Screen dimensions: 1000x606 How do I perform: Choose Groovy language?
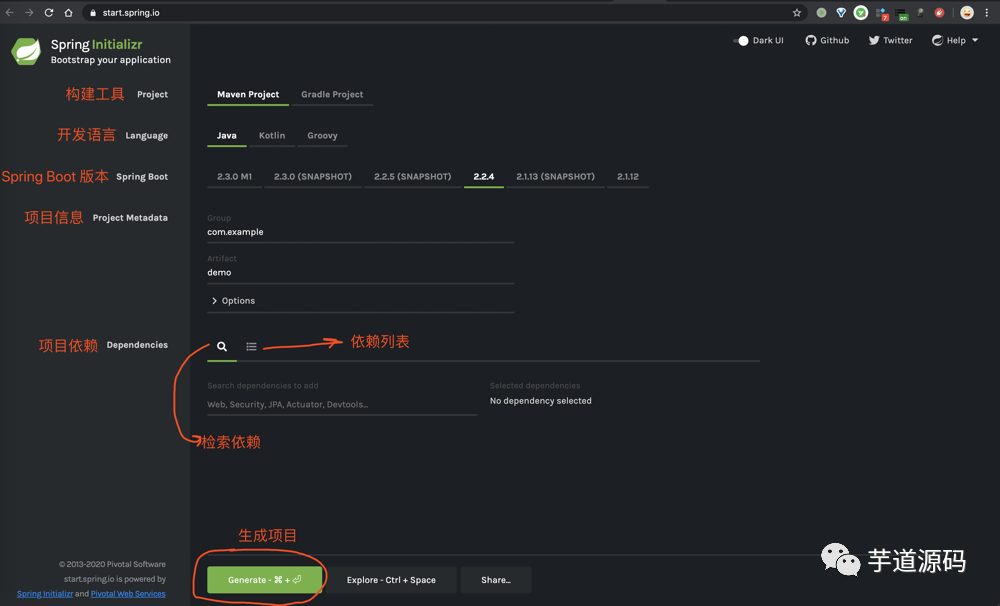[x=322, y=135]
